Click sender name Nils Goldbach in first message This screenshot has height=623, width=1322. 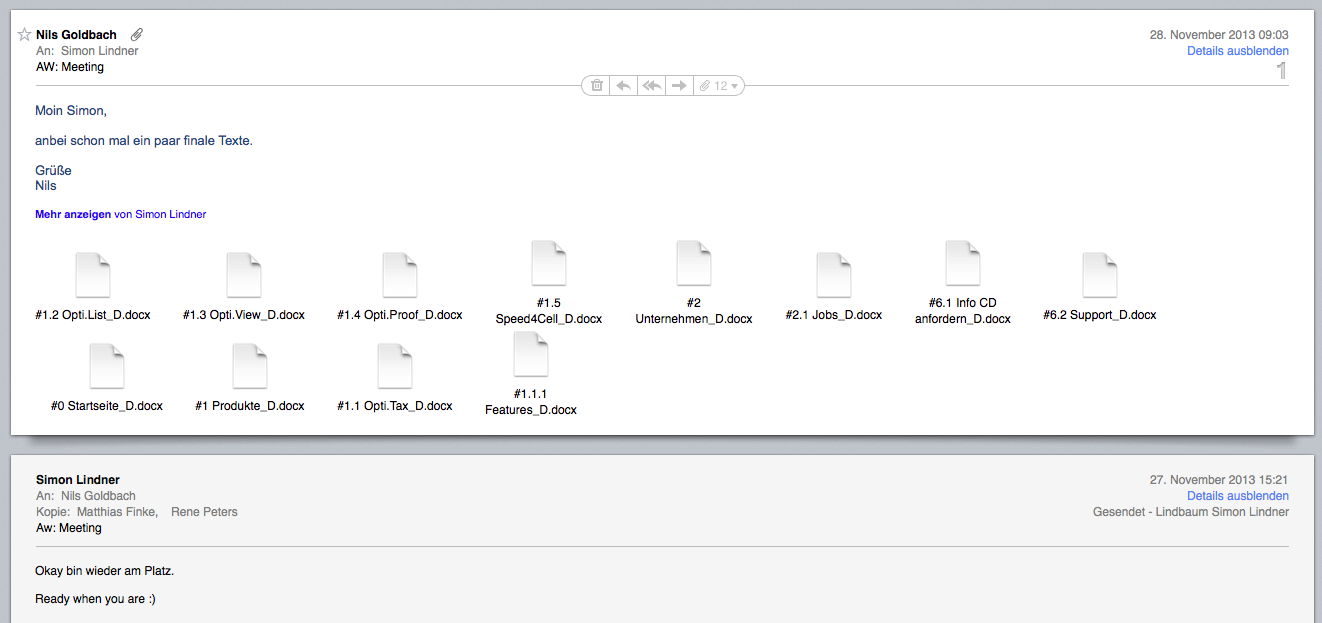point(76,35)
